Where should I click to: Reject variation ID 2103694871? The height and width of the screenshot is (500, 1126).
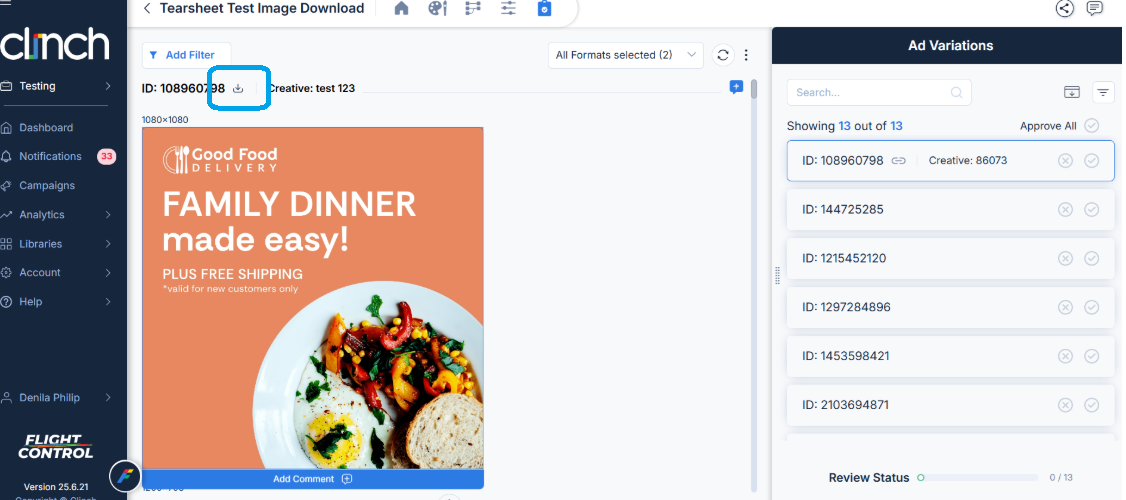pyautogui.click(x=1065, y=405)
